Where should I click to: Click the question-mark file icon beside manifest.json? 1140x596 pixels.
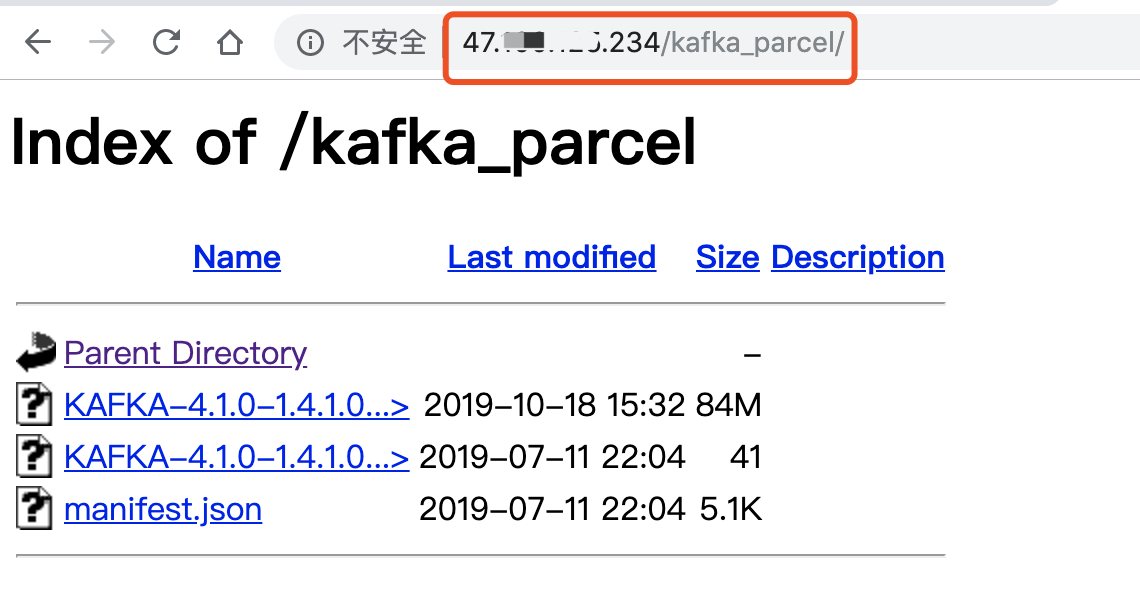[33, 508]
